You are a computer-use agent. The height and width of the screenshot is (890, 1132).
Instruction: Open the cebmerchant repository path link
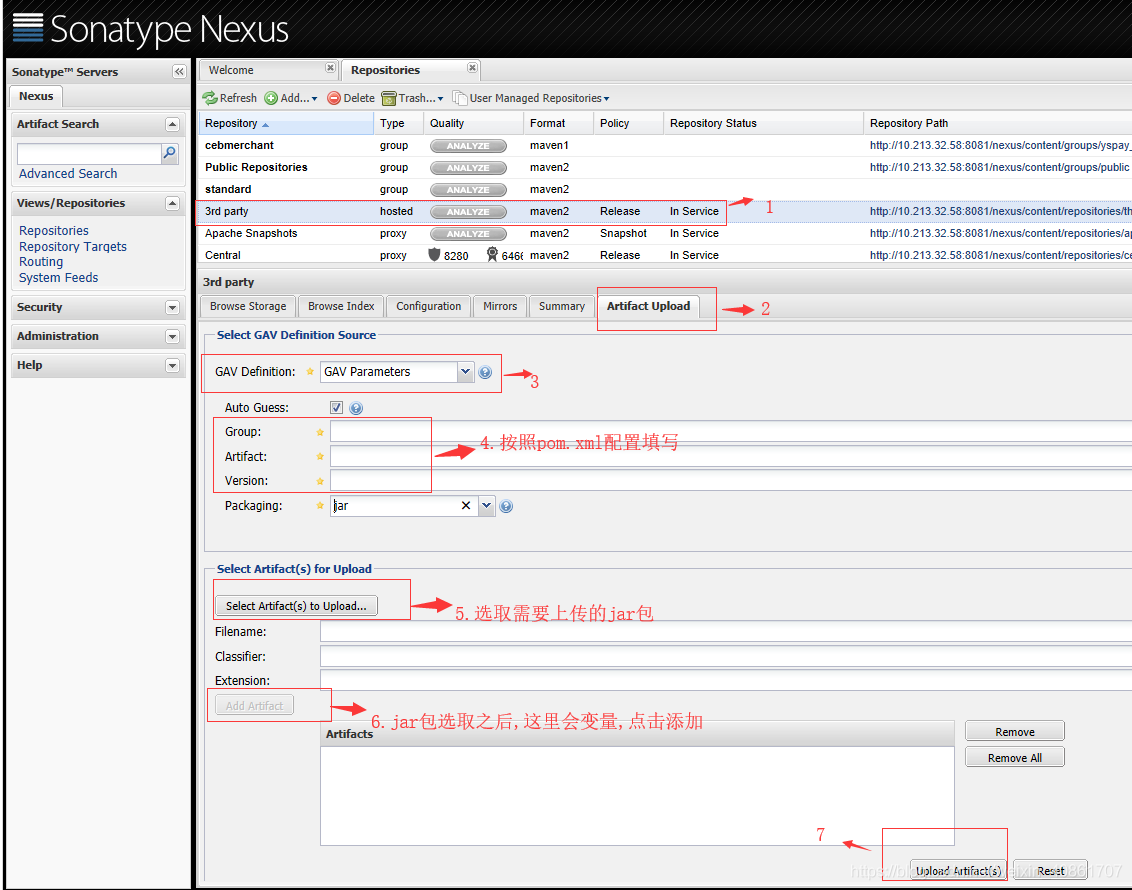(1000, 145)
